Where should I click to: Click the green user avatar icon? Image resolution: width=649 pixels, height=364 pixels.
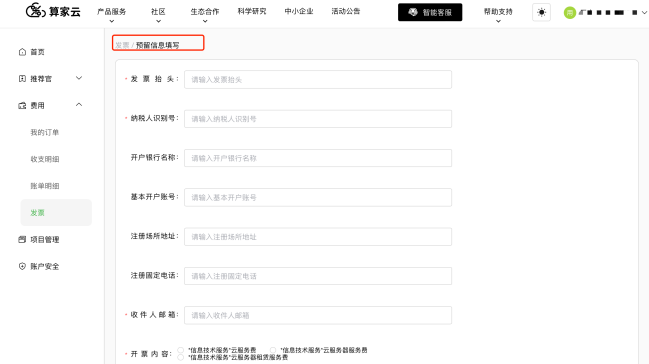pos(570,13)
